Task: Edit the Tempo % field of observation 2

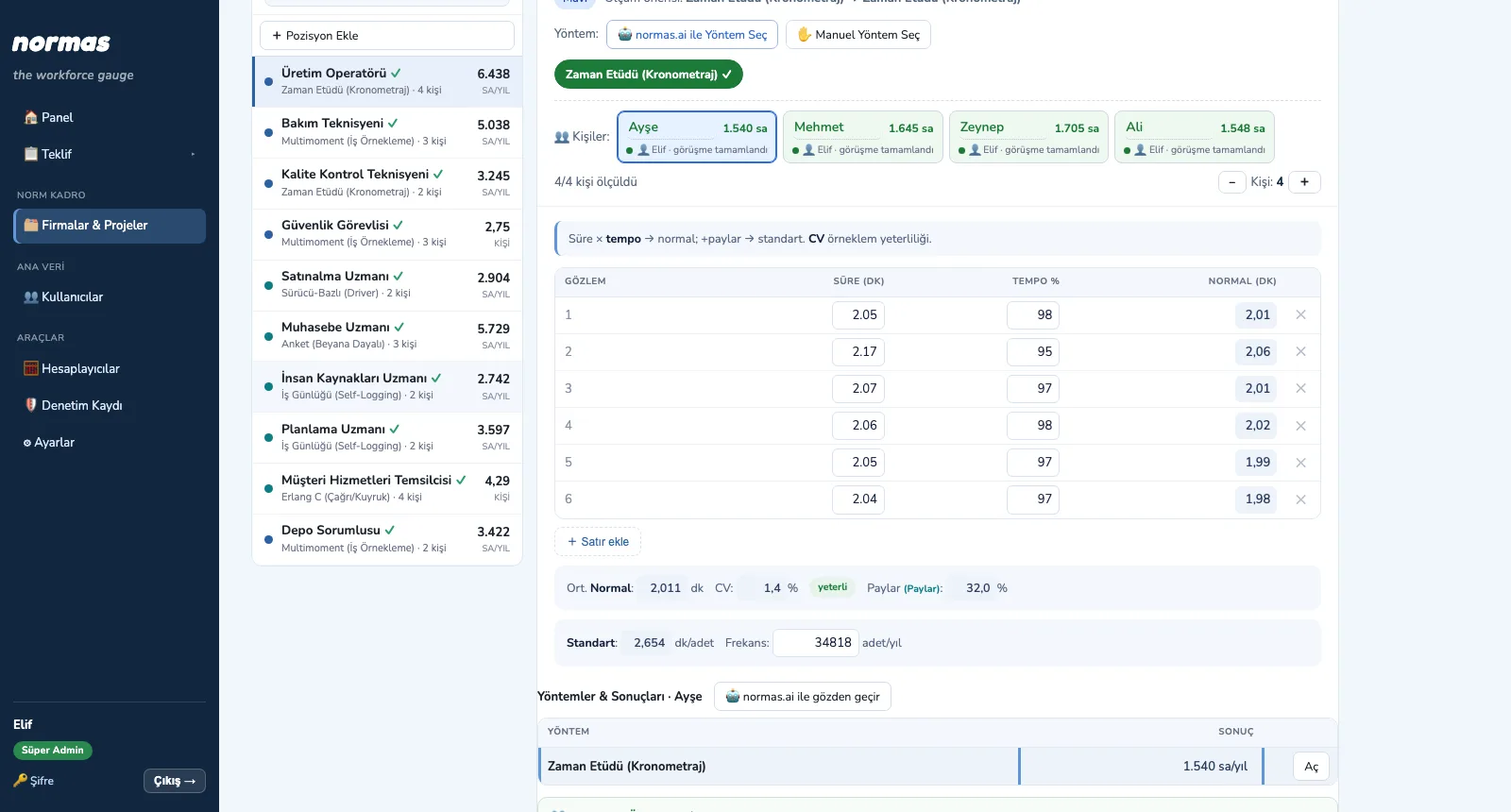Action: (x=1033, y=352)
